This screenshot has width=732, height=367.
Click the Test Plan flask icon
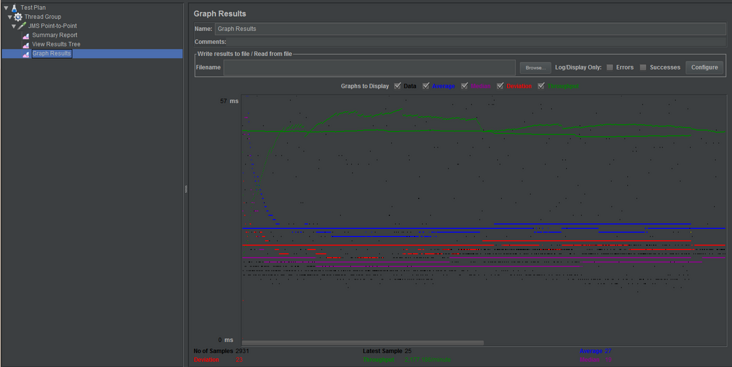pos(14,8)
